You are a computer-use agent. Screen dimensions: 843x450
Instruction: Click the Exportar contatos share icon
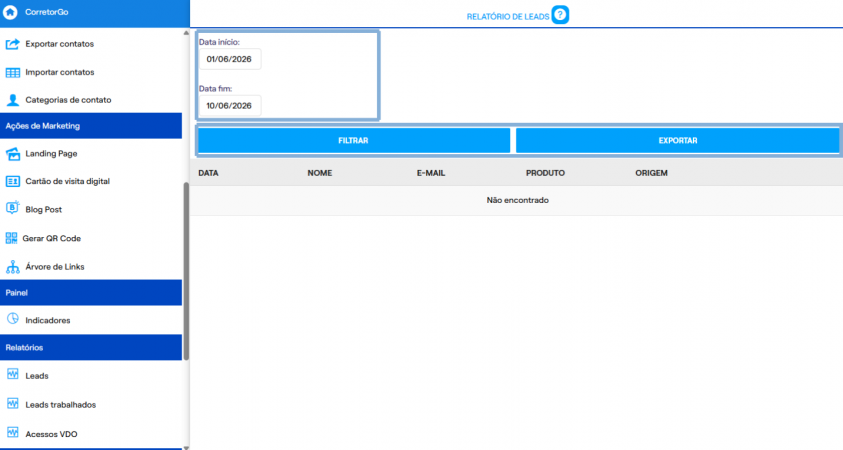click(12, 44)
